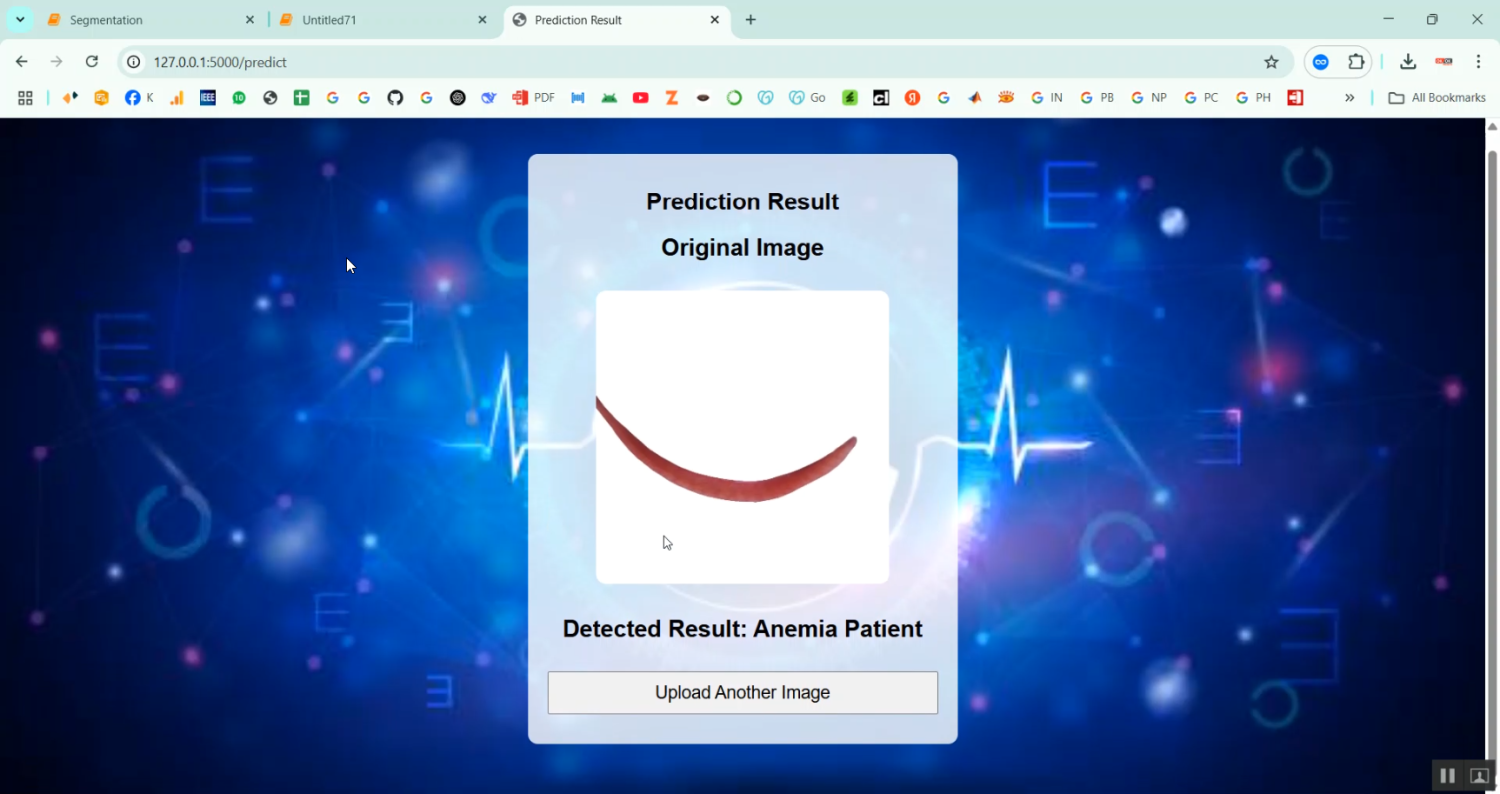
Task: Open the GitHub bookmark
Action: coord(395,97)
